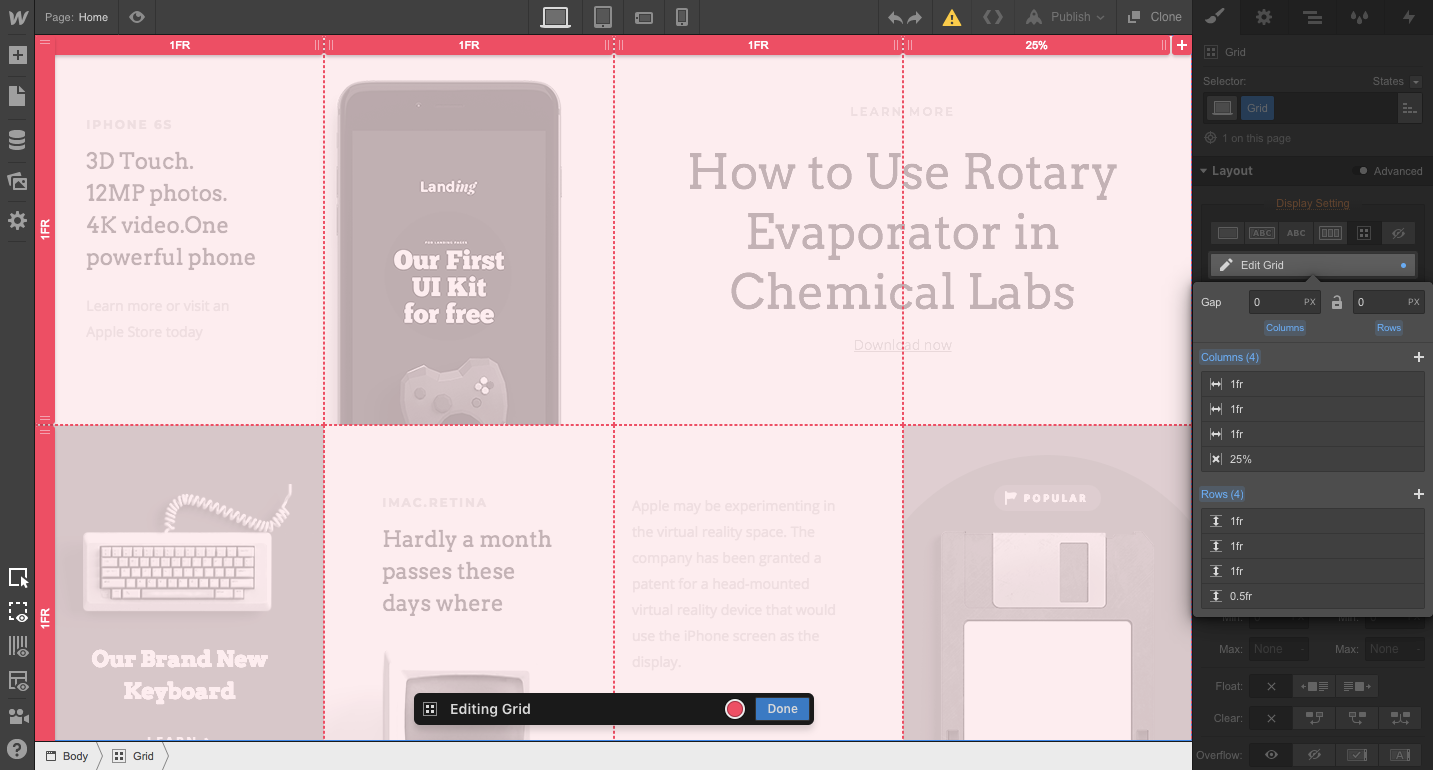This screenshot has height=770, width=1433.
Task: Open the 0.5fr row size entry
Action: pyautogui.click(x=1313, y=596)
